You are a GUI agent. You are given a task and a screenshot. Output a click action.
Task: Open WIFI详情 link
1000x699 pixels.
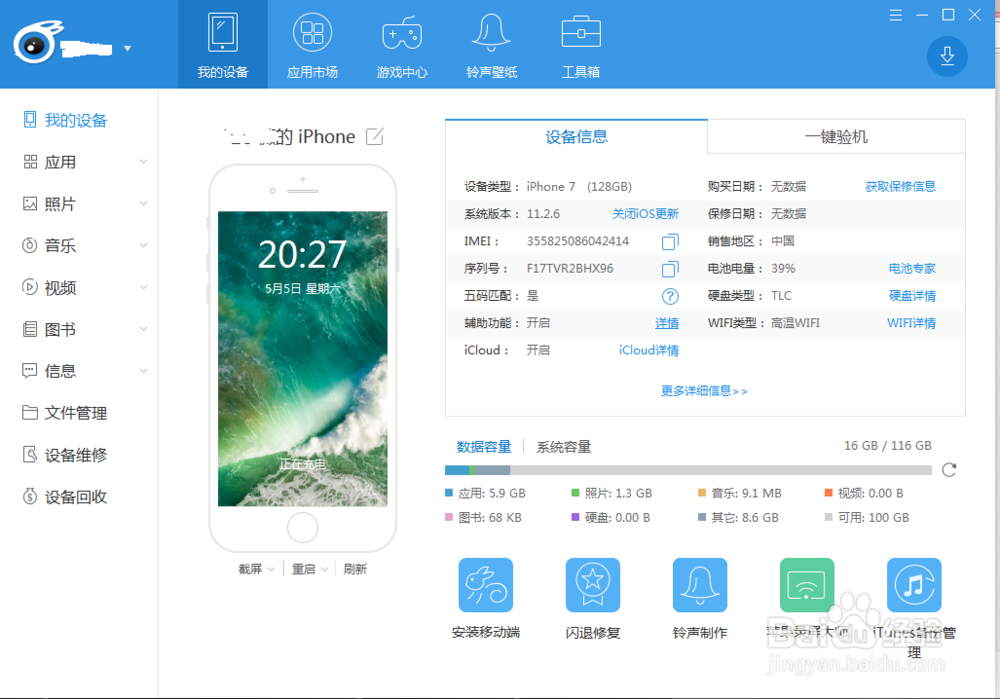click(x=911, y=323)
